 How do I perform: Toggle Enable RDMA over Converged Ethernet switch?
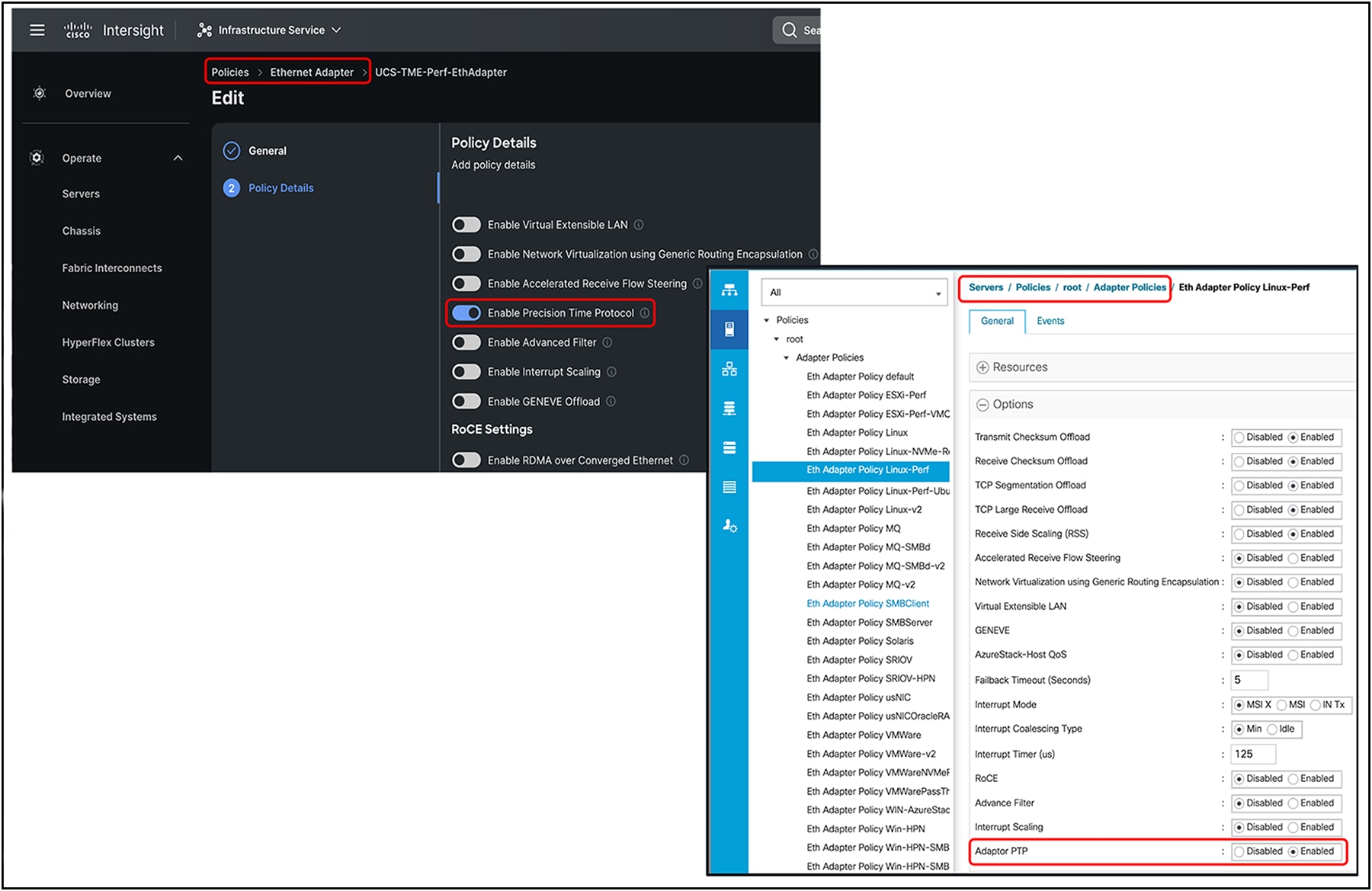pos(466,460)
